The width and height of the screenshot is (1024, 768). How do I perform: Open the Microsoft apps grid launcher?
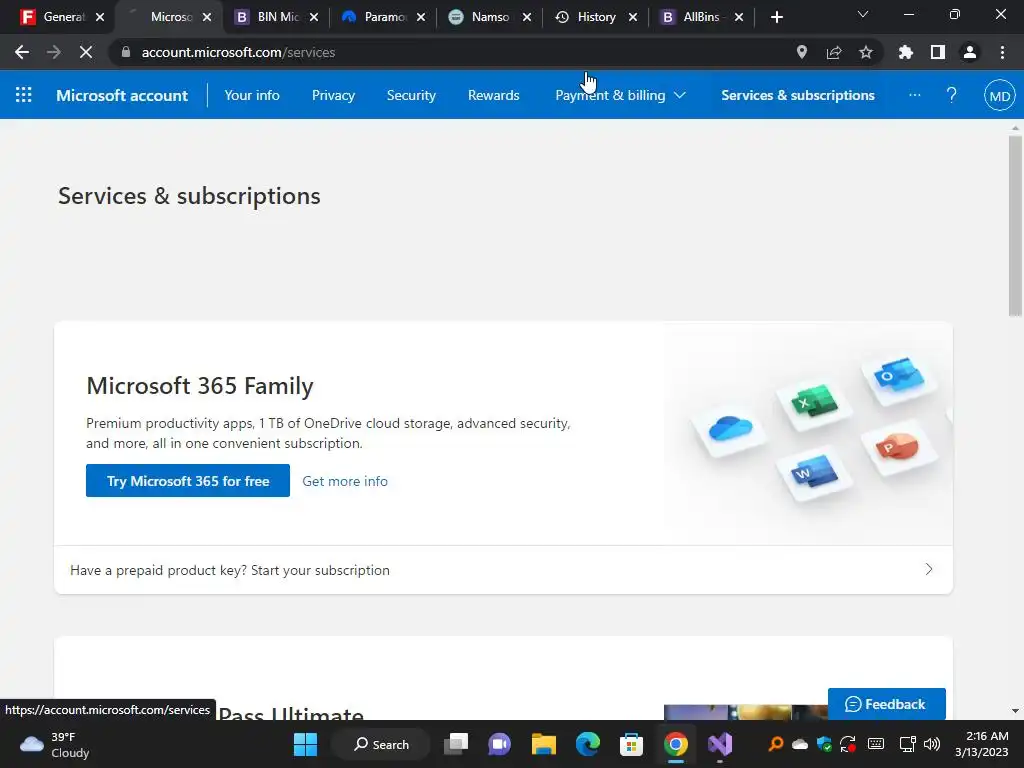[x=24, y=95]
